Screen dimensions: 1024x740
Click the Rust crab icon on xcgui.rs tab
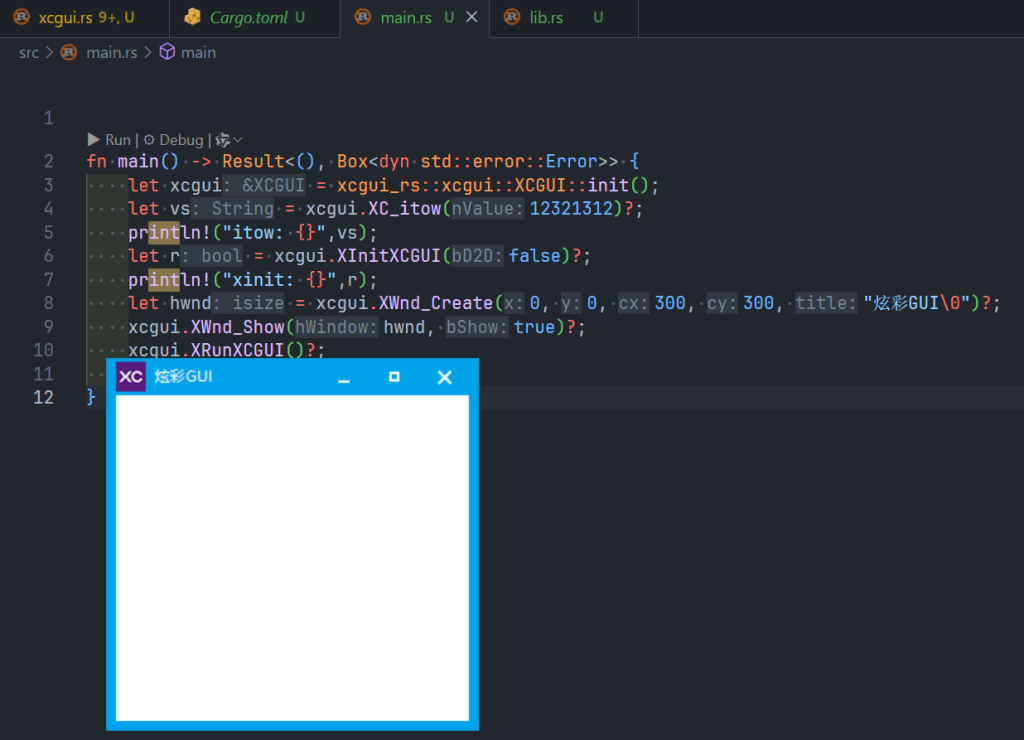(21, 16)
